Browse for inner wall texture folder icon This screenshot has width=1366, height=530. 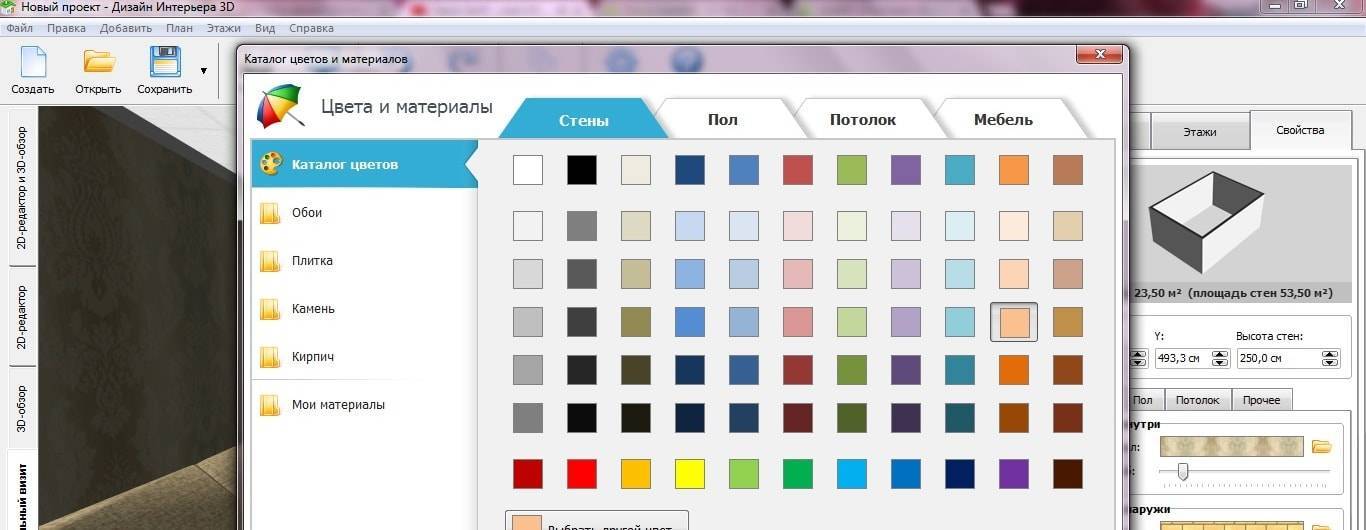click(1321, 446)
